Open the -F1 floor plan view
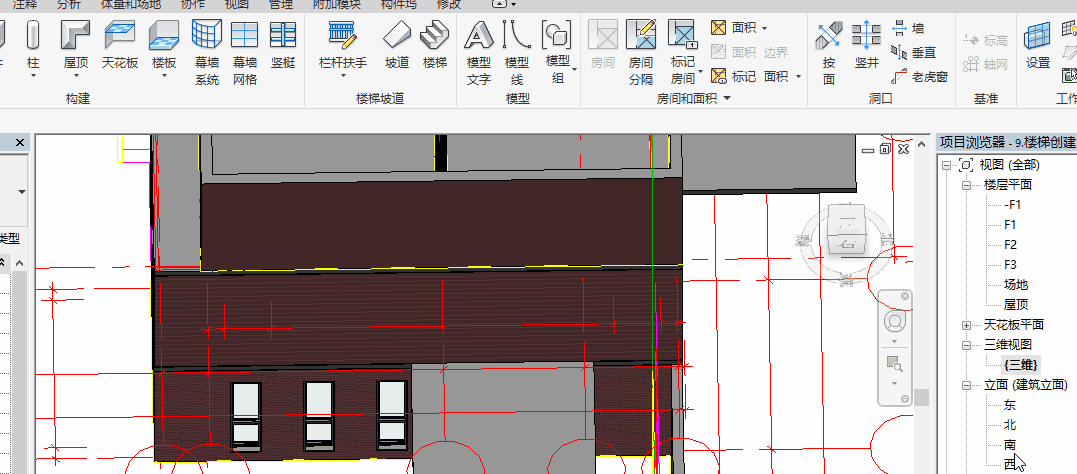Image resolution: width=1077 pixels, height=474 pixels. [x=1012, y=205]
